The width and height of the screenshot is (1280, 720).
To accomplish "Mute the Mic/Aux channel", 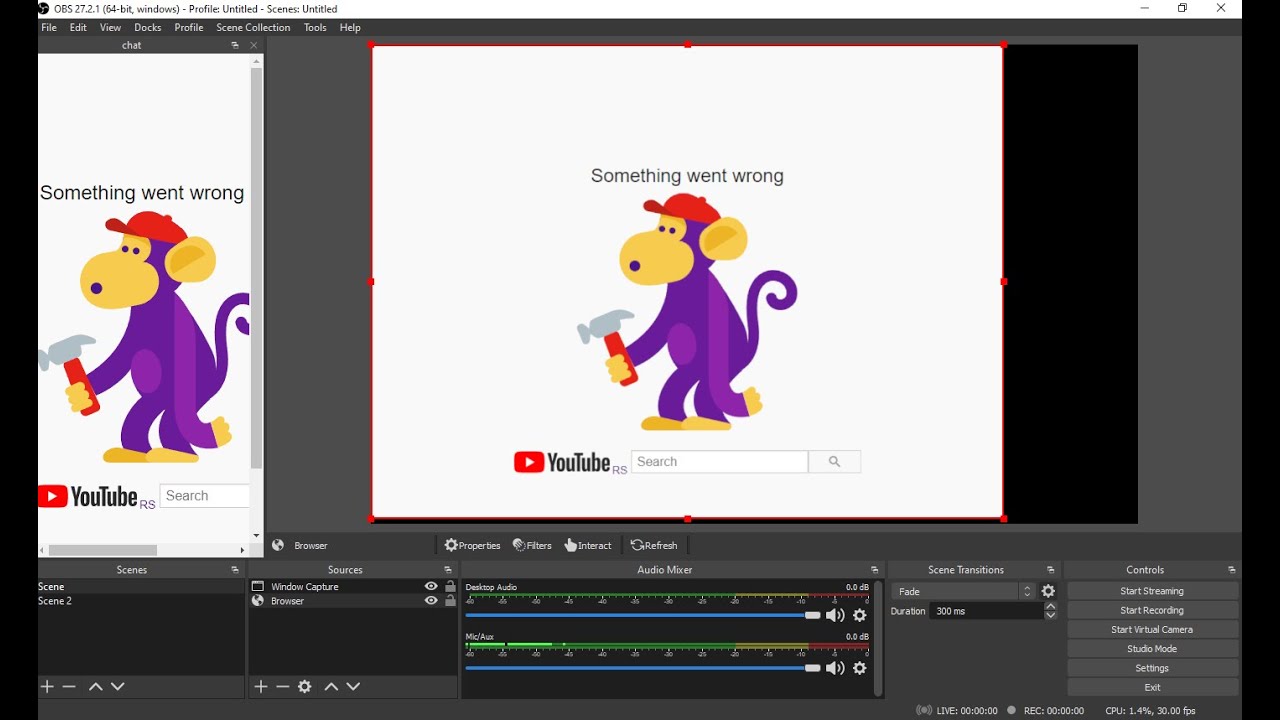I will point(835,668).
